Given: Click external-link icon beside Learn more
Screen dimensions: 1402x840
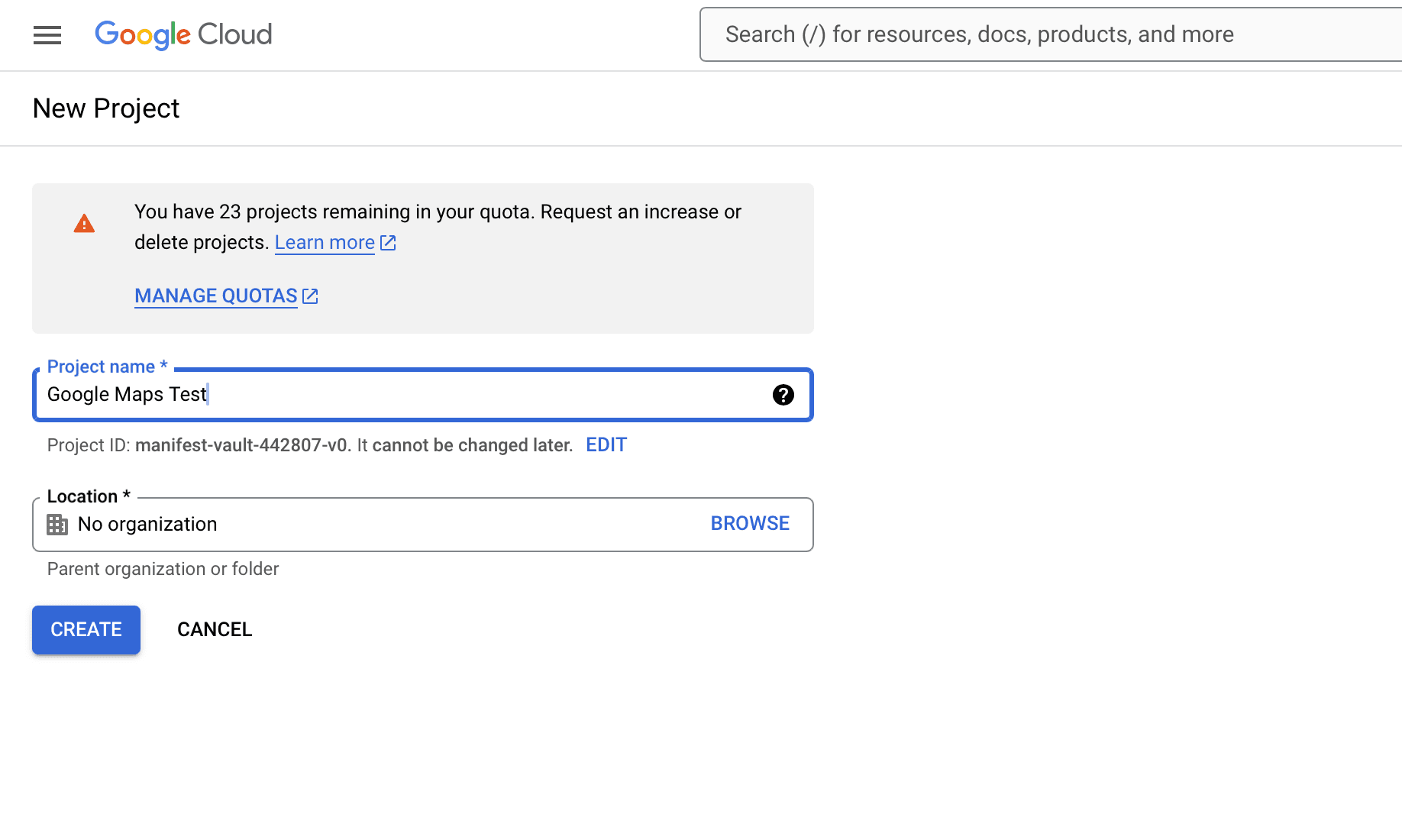Looking at the screenshot, I should [388, 243].
